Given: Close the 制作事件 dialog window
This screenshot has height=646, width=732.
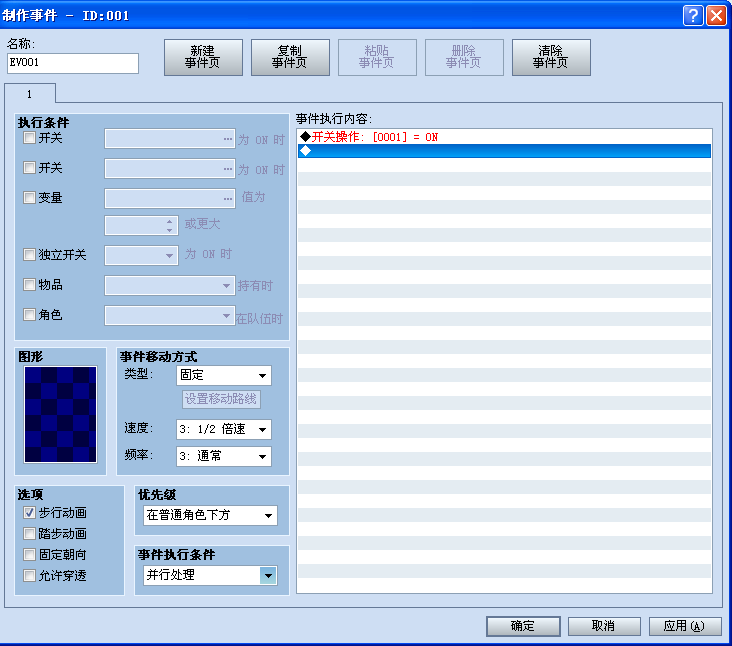Looking at the screenshot, I should click(x=716, y=15).
